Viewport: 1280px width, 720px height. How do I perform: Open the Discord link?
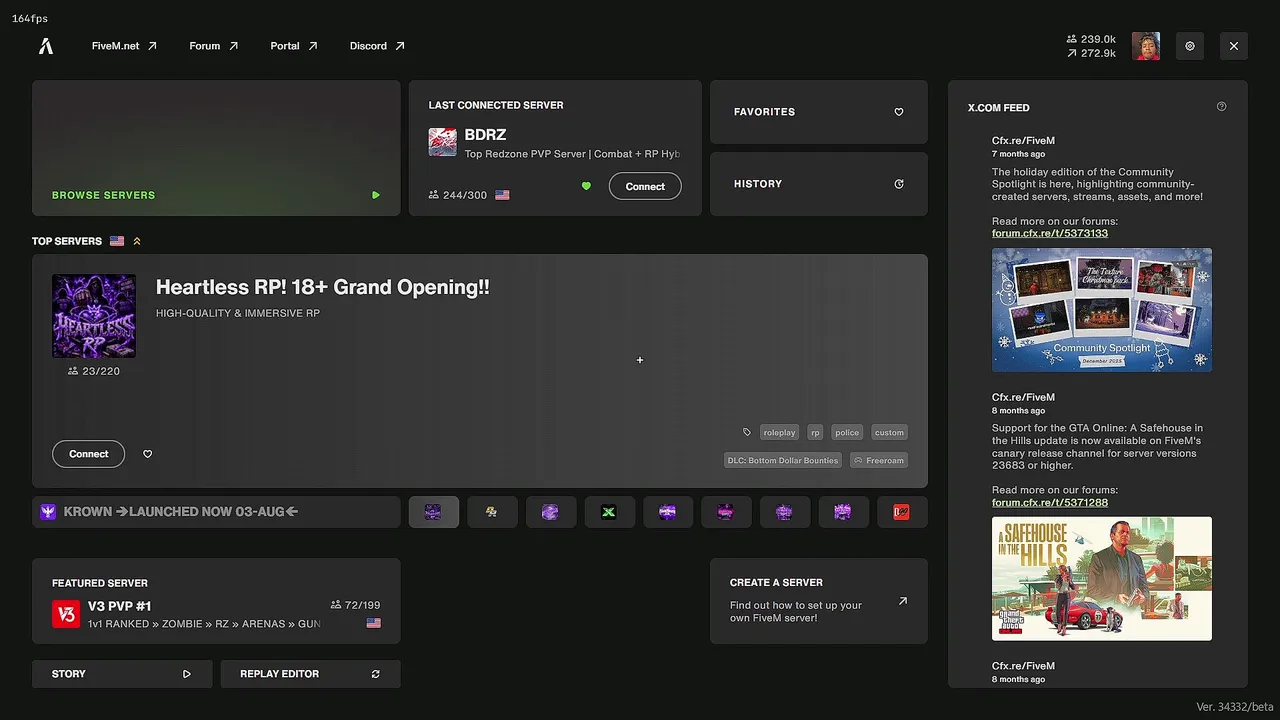377,46
